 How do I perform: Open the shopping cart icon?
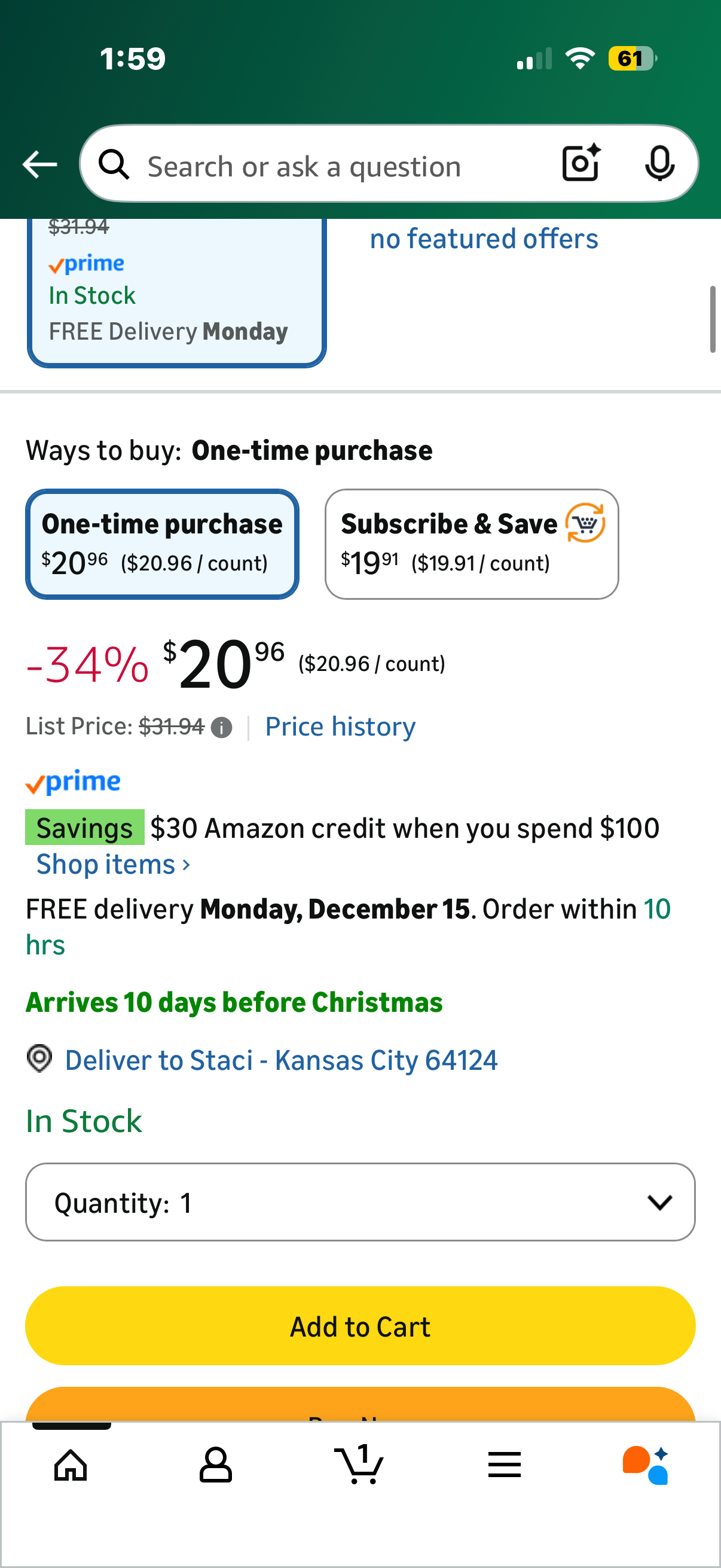coord(359,1465)
